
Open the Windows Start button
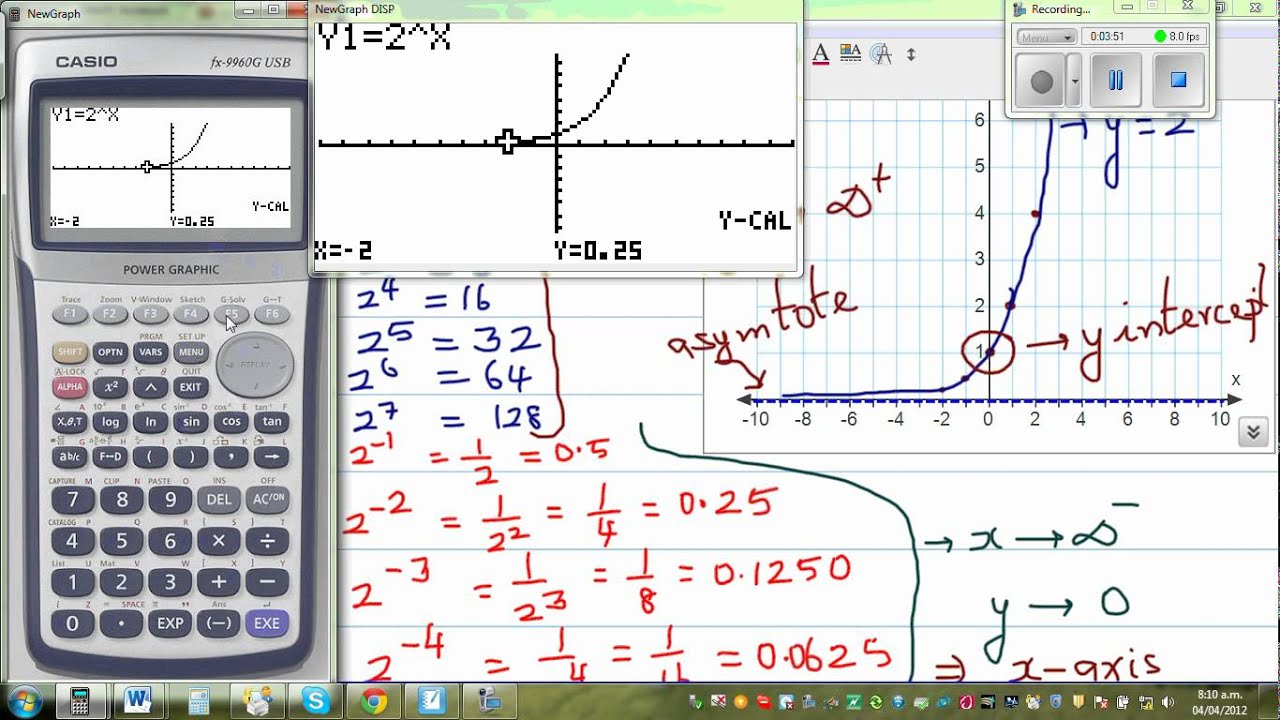[x=24, y=700]
